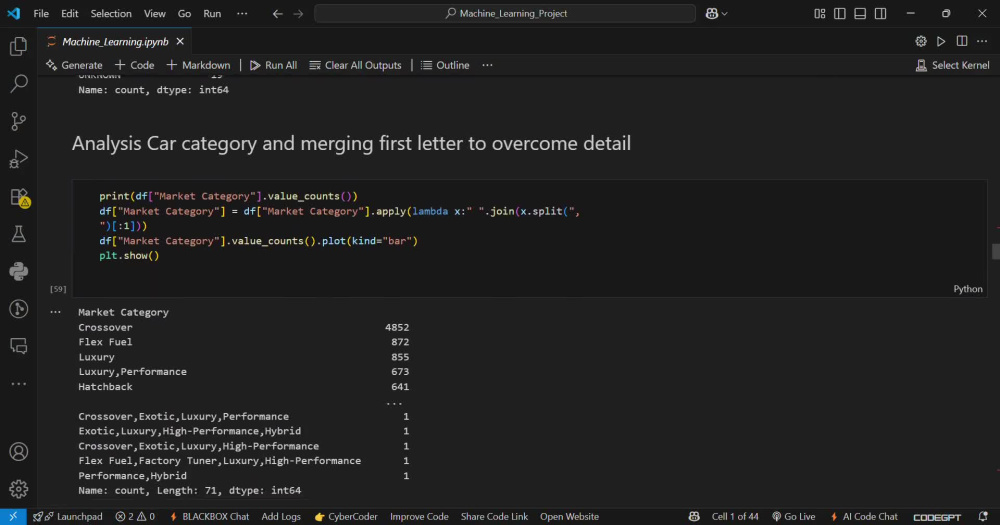Click the run triangle in editor actions
Screen dimensions: 1000x525
[x=941, y=41]
